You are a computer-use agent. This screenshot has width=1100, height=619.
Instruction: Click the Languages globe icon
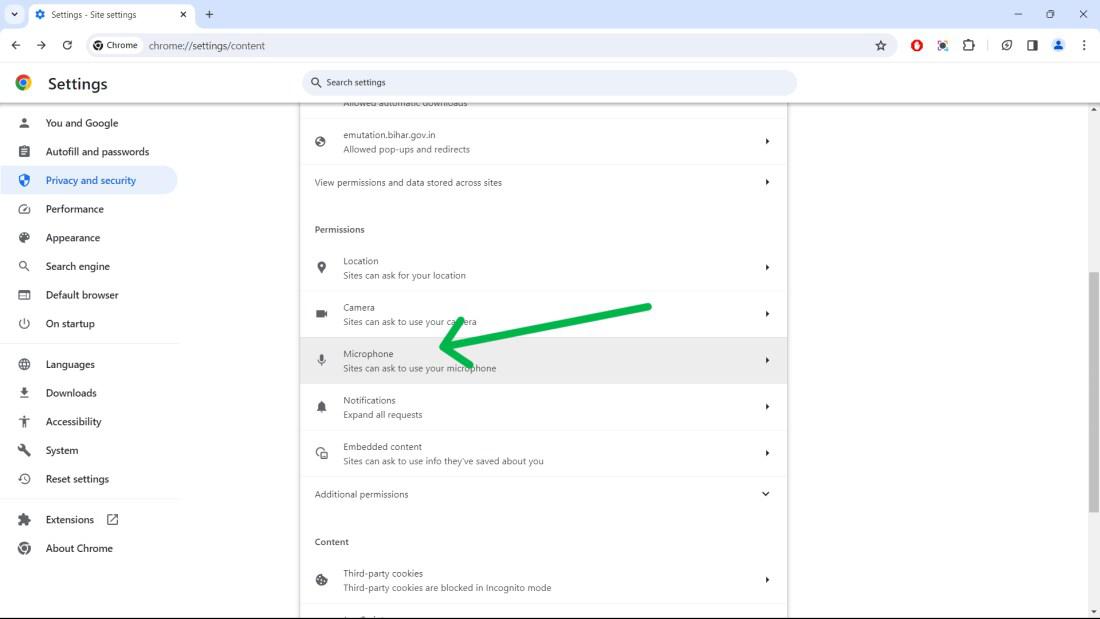(x=24, y=364)
